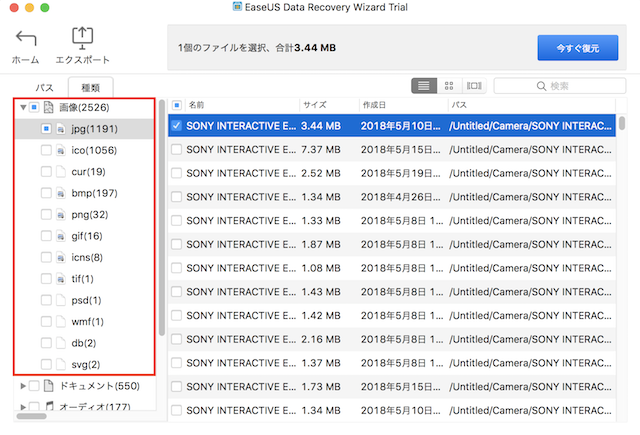Sort by the Name column header
640x435 pixels.
coord(242,105)
